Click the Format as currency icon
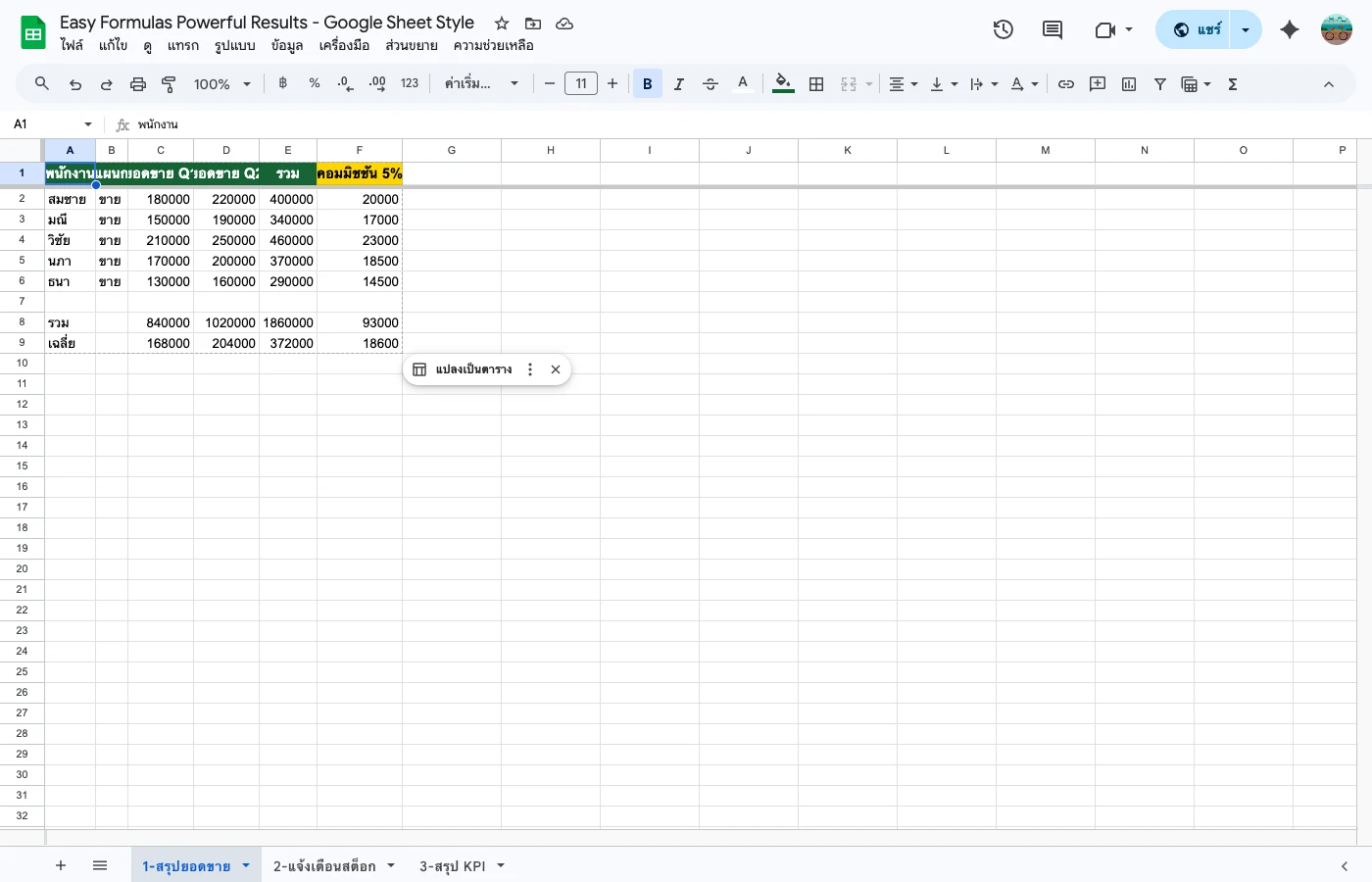The height and width of the screenshot is (882, 1372). 282,83
